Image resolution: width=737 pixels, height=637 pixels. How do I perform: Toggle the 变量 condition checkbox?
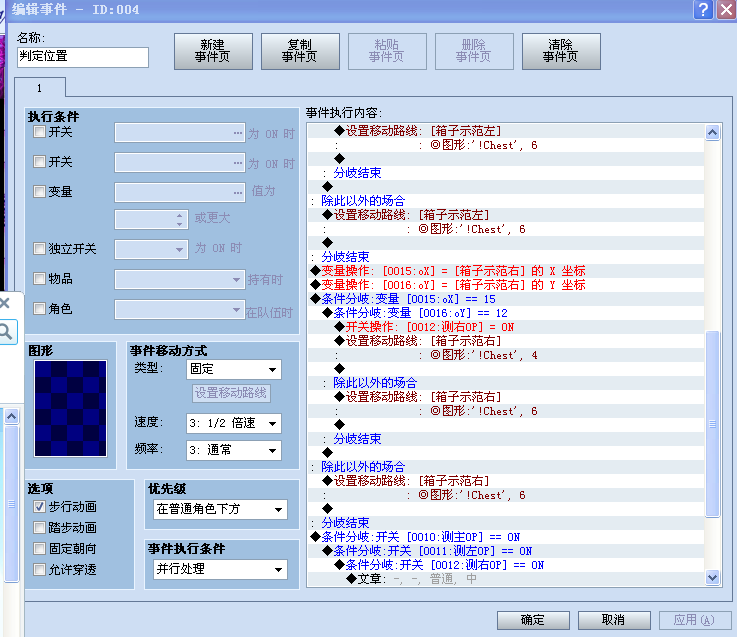click(x=39, y=192)
